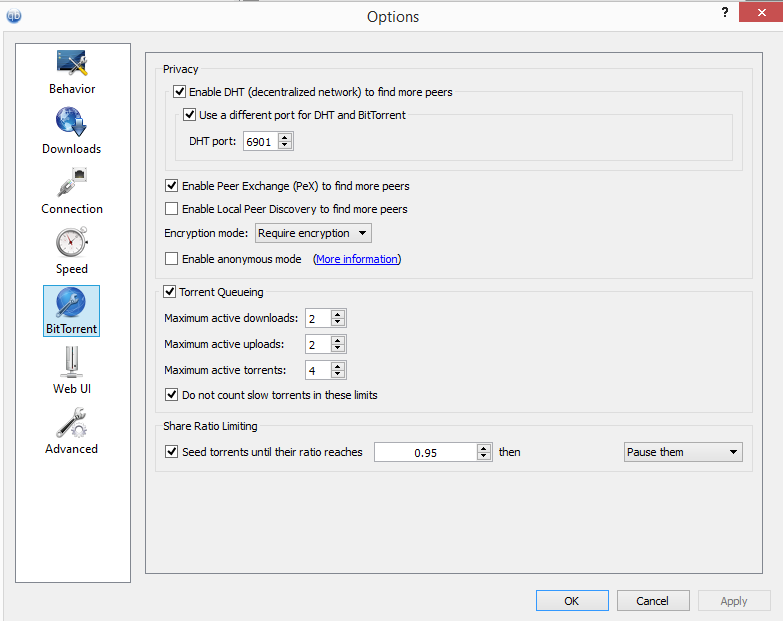Image resolution: width=783 pixels, height=621 pixels.
Task: Open the Web UI settings icon
Action: point(72,362)
